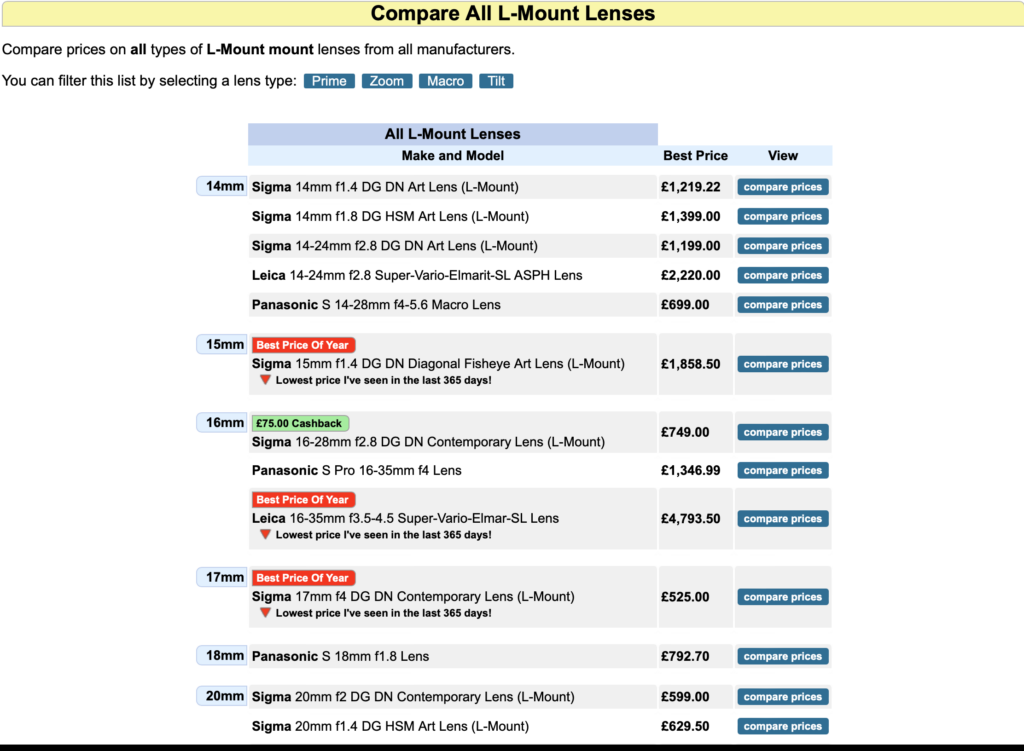This screenshot has width=1024, height=751.
Task: Select the 16mm focal length label
Action: pyautogui.click(x=222, y=423)
